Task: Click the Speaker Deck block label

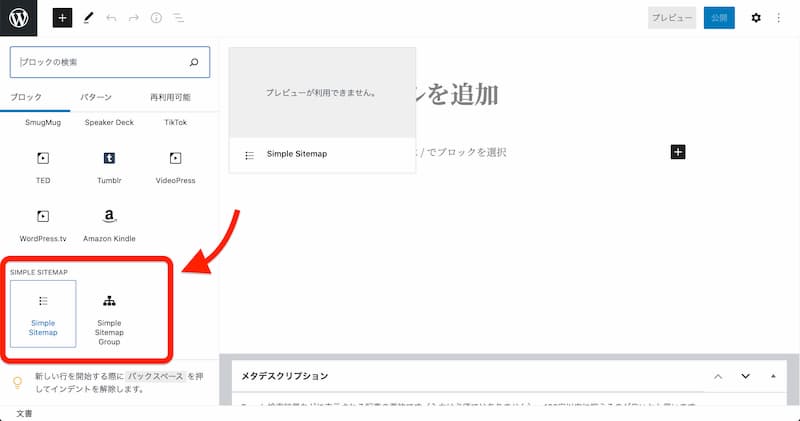Action: tap(109, 122)
